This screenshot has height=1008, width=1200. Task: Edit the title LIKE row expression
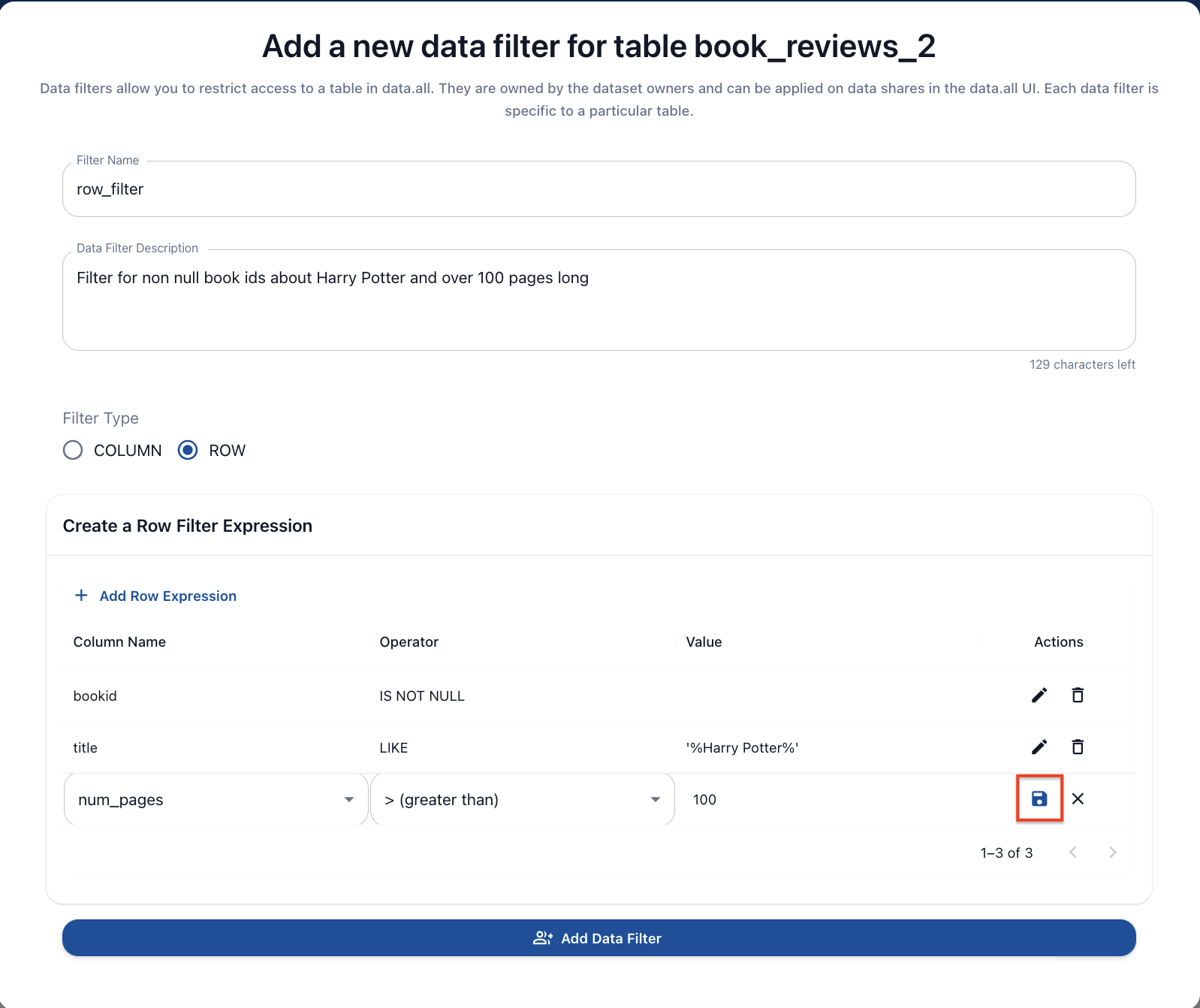tap(1039, 747)
